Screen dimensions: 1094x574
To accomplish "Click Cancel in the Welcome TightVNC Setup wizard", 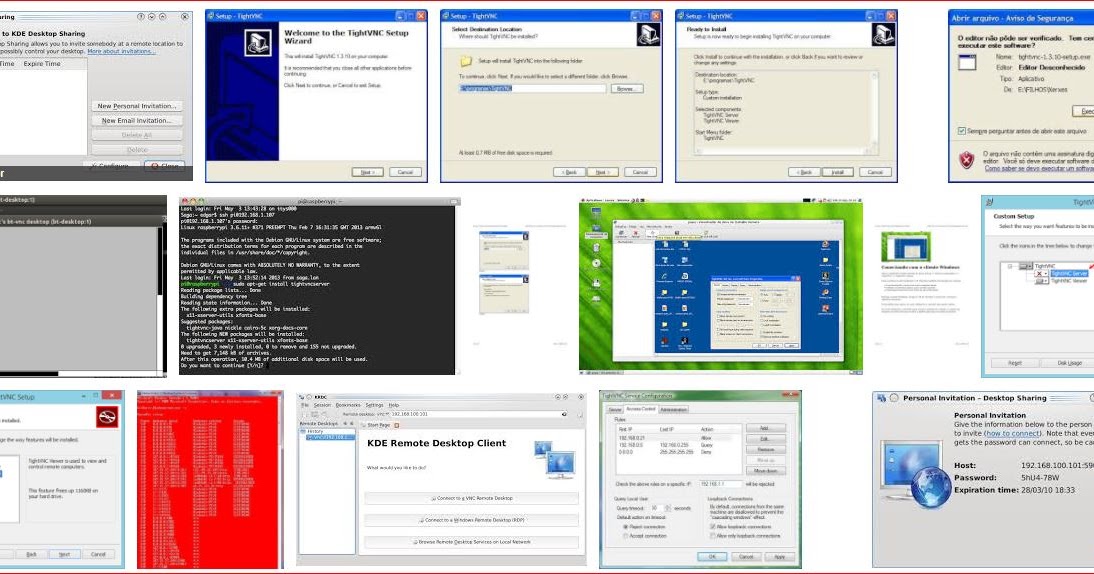I will click(405, 172).
